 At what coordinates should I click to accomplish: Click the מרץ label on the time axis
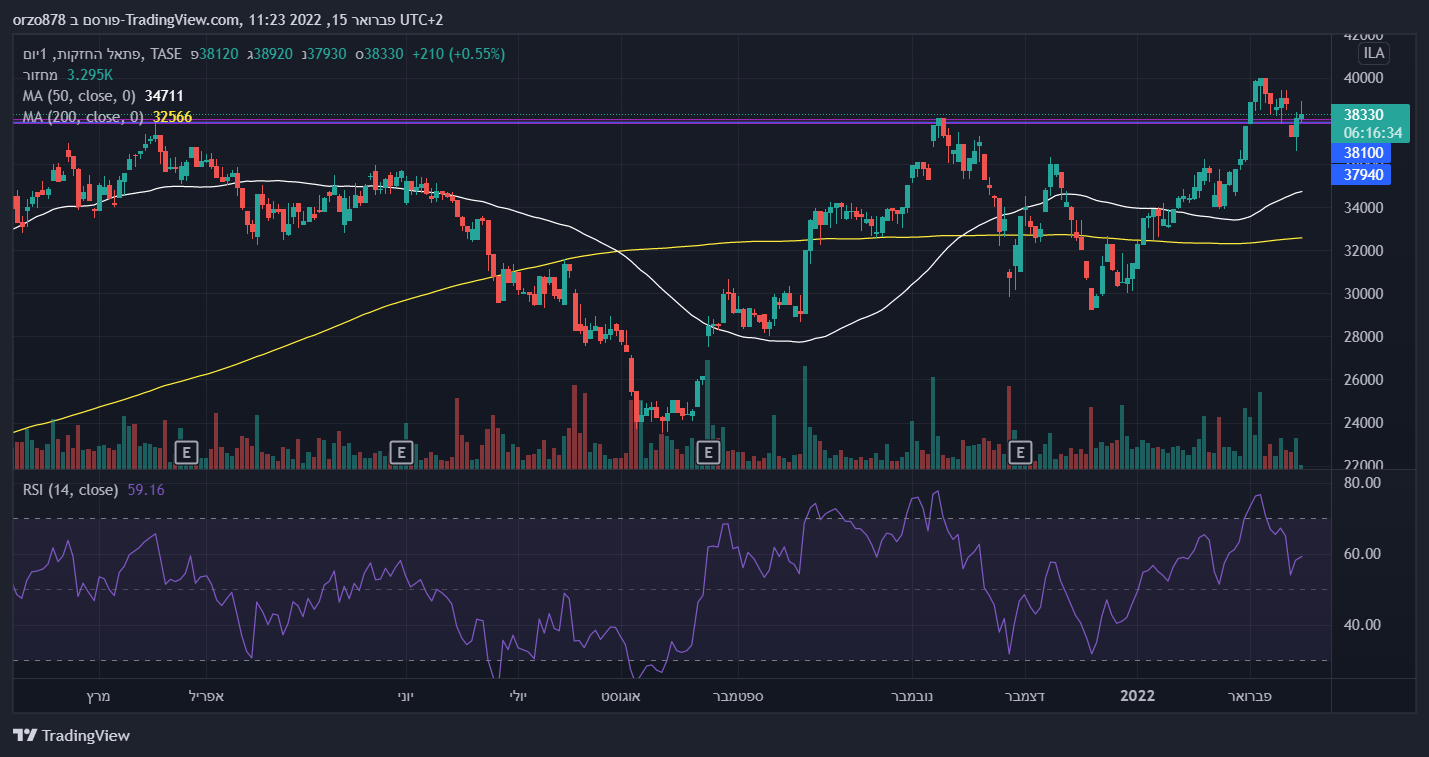tap(97, 695)
